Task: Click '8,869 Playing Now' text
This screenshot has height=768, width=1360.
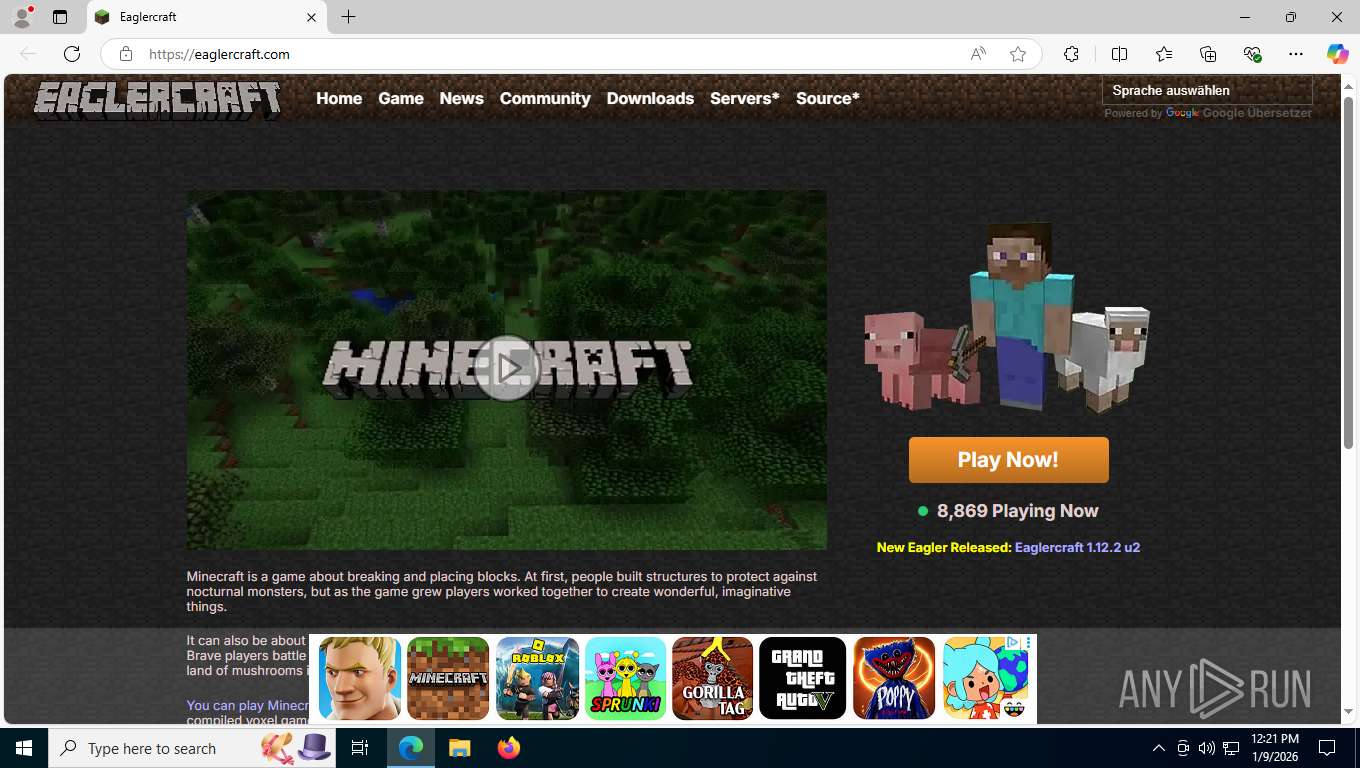Action: [1017, 511]
